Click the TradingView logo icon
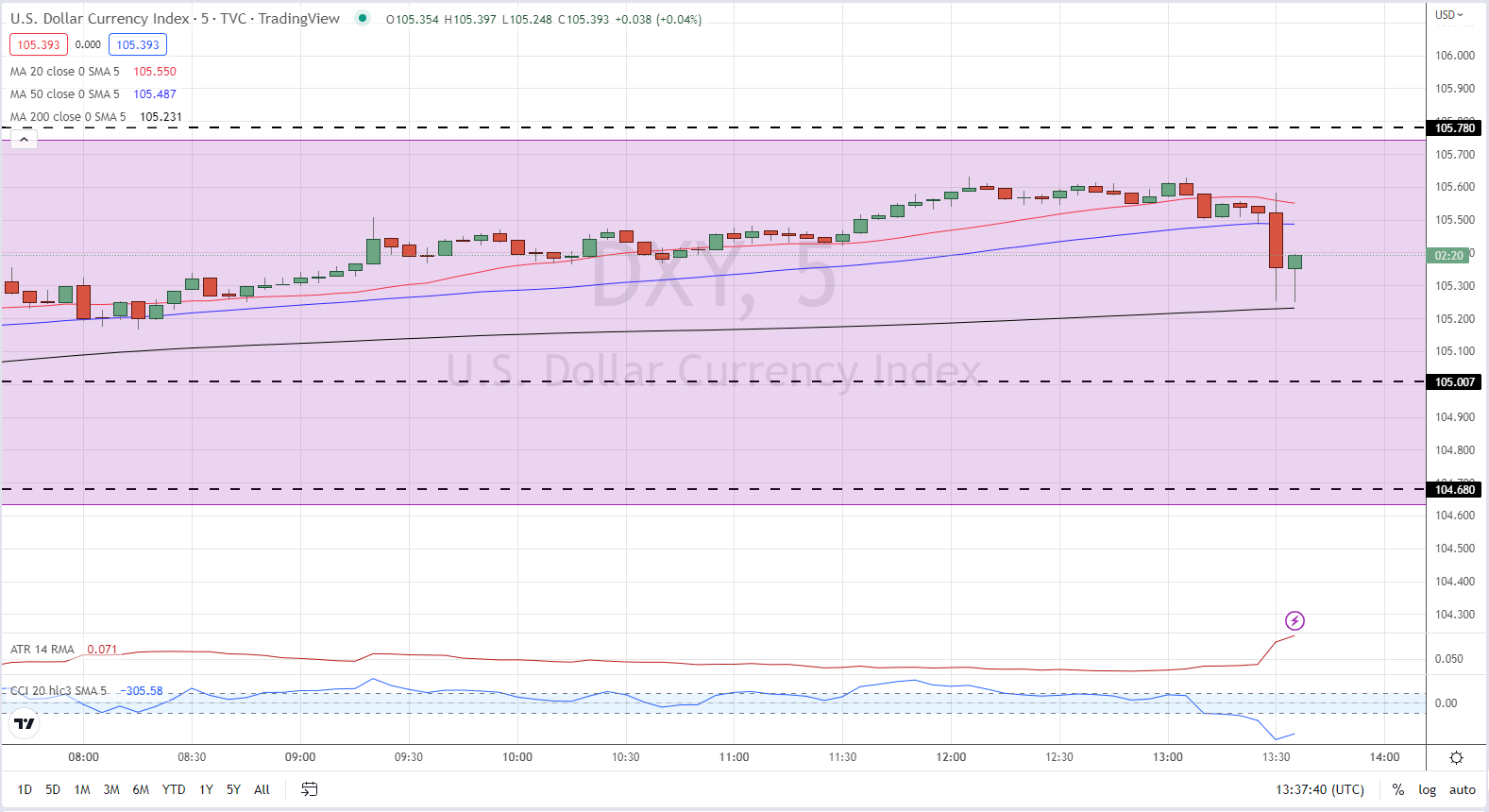Viewport: 1489px width, 812px height. tap(25, 723)
